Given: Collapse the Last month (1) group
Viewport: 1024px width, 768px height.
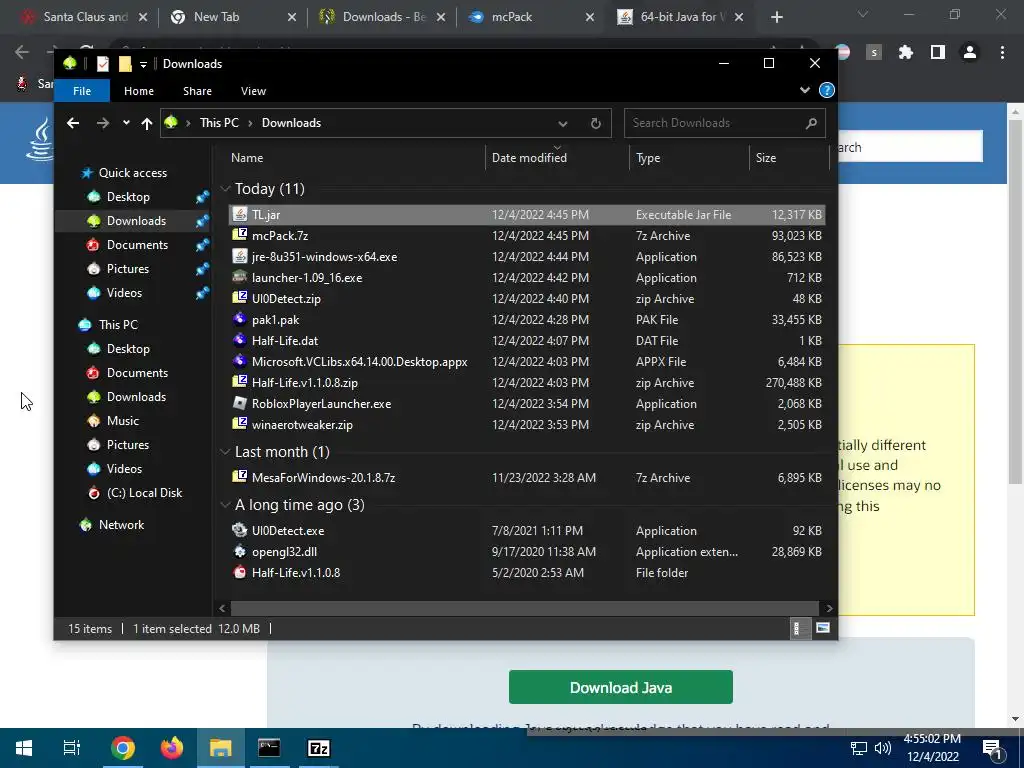Looking at the screenshot, I should (x=225, y=452).
